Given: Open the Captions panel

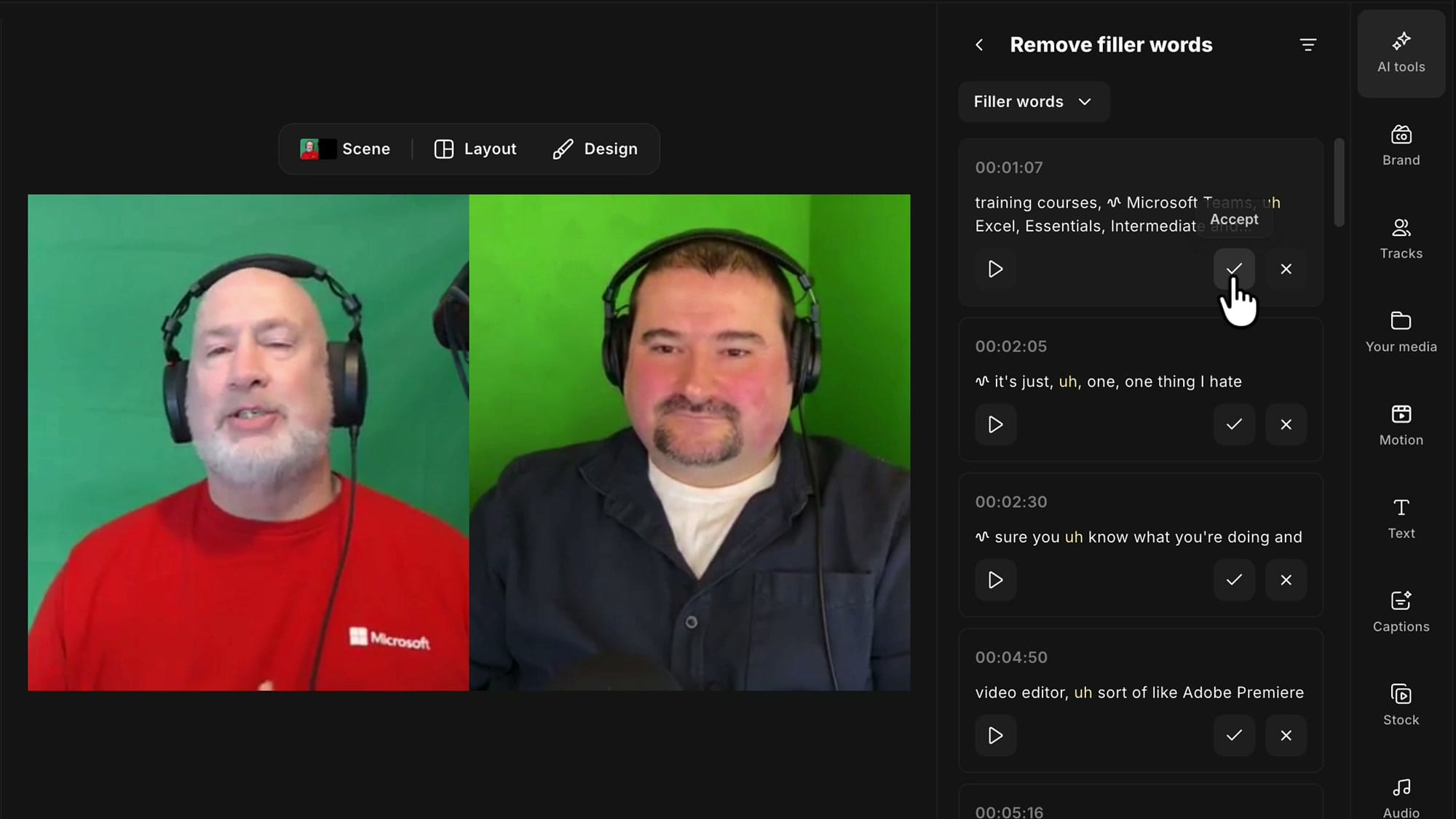Looking at the screenshot, I should click(1401, 612).
